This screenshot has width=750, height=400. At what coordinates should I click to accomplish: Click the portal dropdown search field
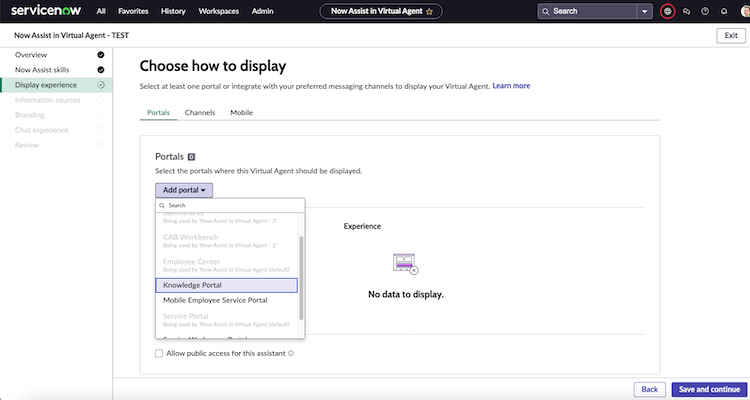(x=230, y=205)
